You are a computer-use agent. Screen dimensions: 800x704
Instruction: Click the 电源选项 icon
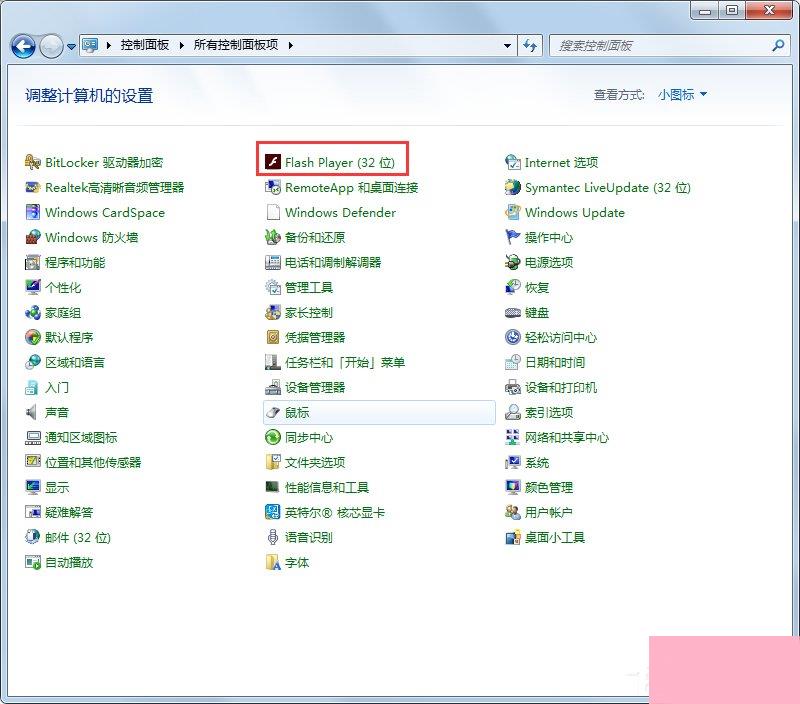click(x=513, y=262)
